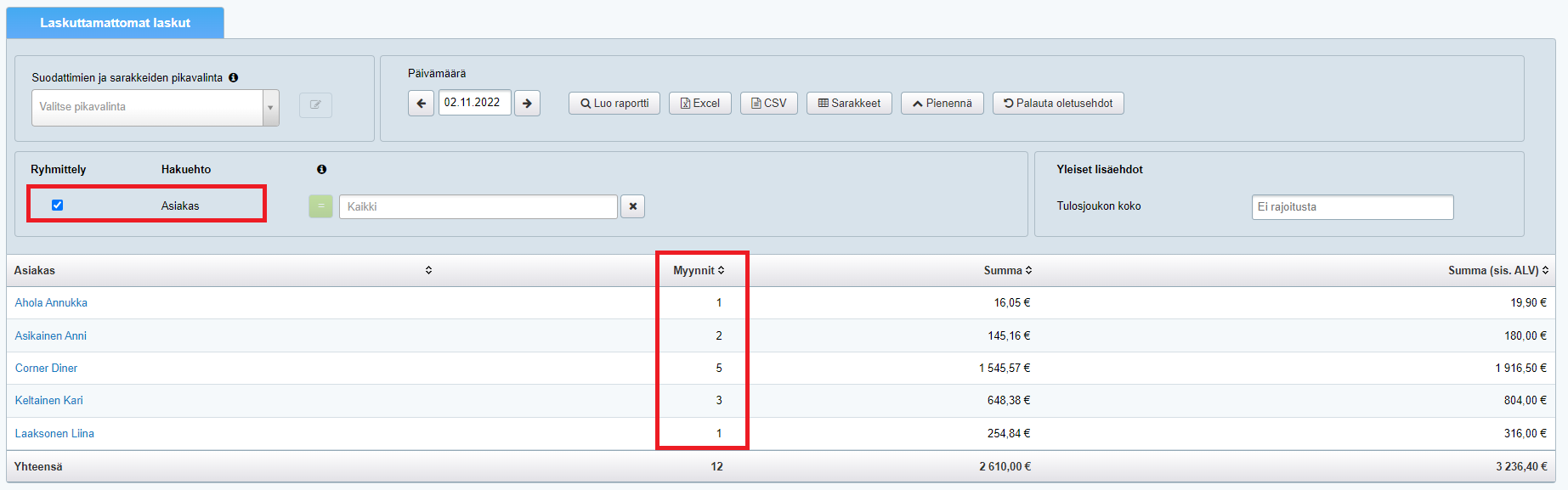Image resolution: width=1568 pixels, height=490 pixels.
Task: Click the info icon next to Hakuehto
Action: click(321, 169)
